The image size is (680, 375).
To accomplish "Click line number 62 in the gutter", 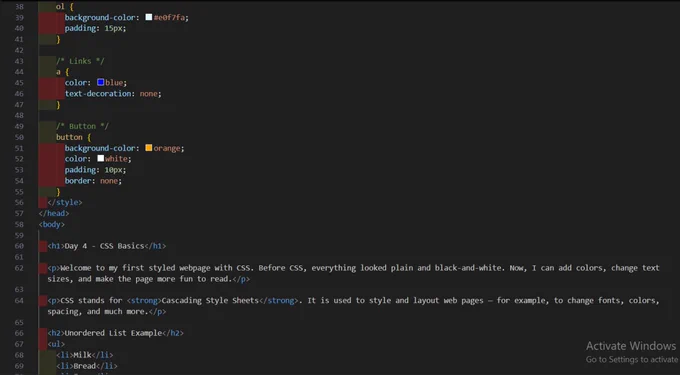I will (19, 268).
